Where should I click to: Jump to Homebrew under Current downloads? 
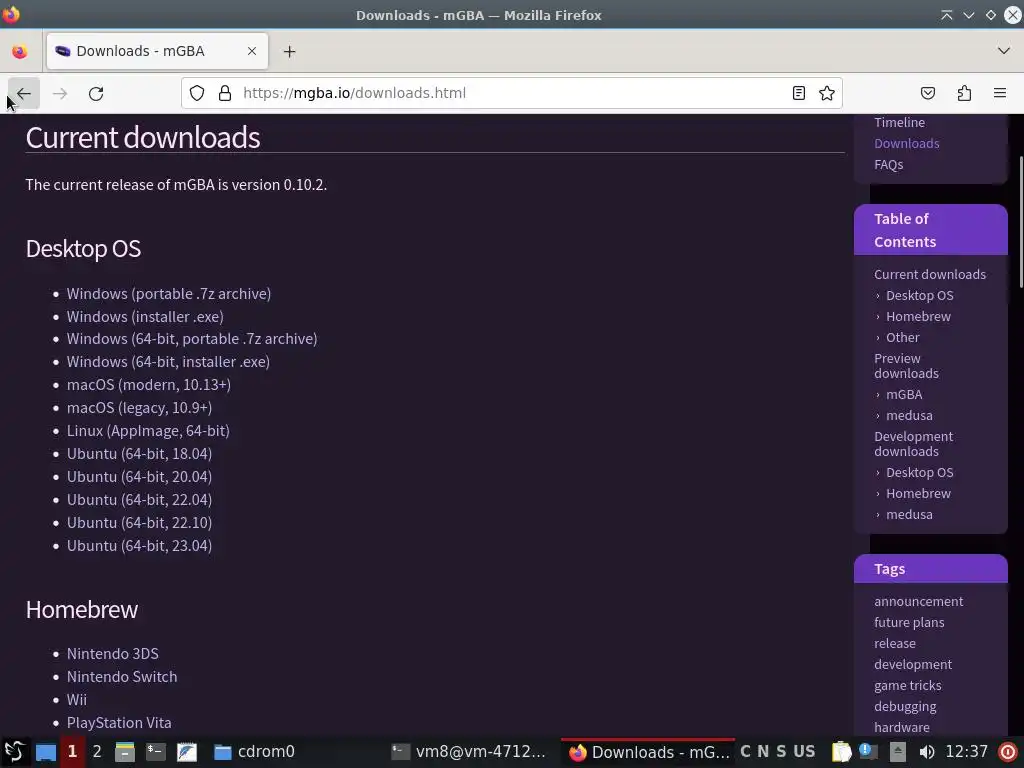[918, 317]
